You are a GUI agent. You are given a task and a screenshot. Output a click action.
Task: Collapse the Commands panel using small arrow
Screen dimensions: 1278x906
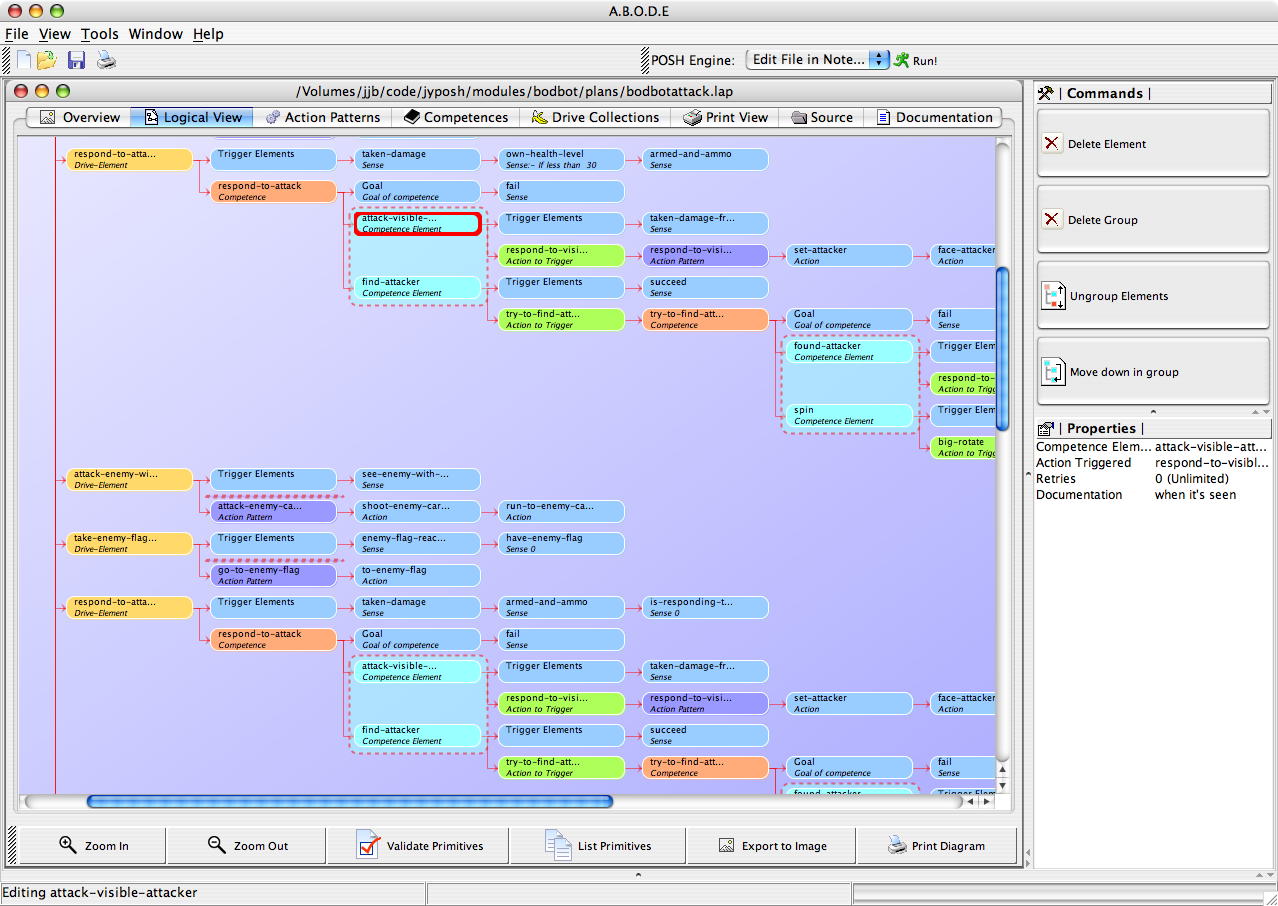click(x=1153, y=411)
